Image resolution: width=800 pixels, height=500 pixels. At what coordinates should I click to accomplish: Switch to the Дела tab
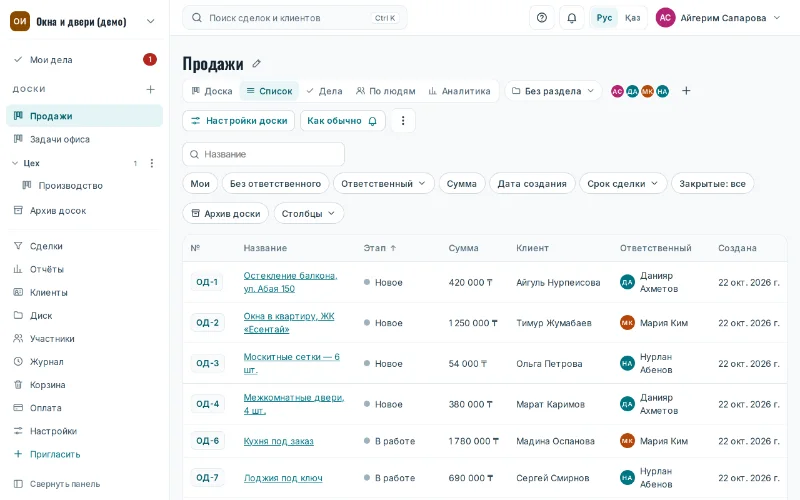[324, 91]
